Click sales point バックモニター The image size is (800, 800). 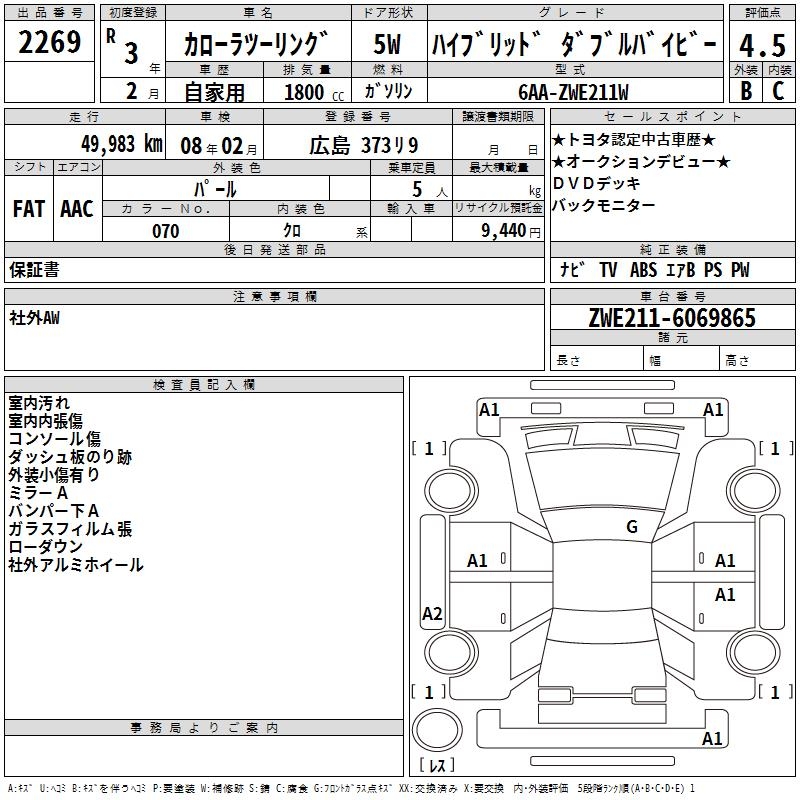click(x=604, y=205)
